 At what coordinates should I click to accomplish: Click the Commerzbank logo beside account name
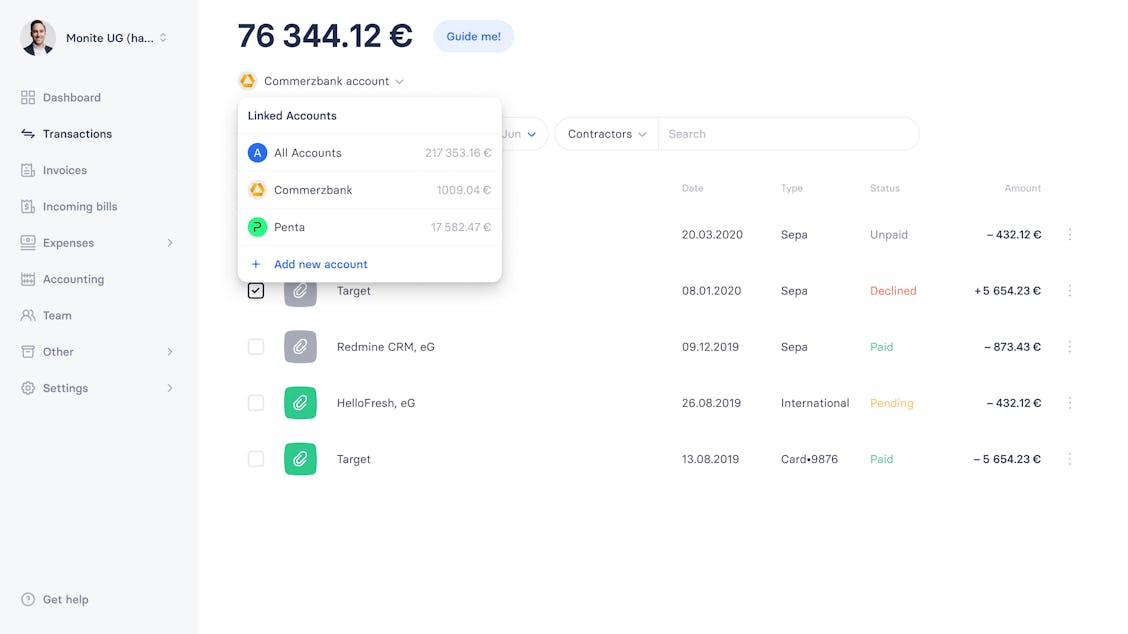(x=247, y=81)
